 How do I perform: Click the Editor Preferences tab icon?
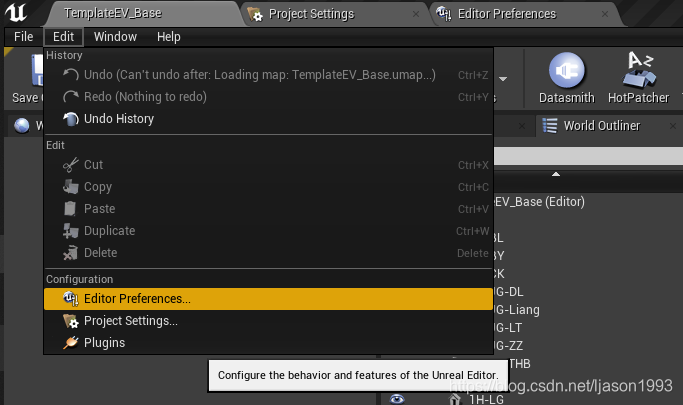click(444, 14)
